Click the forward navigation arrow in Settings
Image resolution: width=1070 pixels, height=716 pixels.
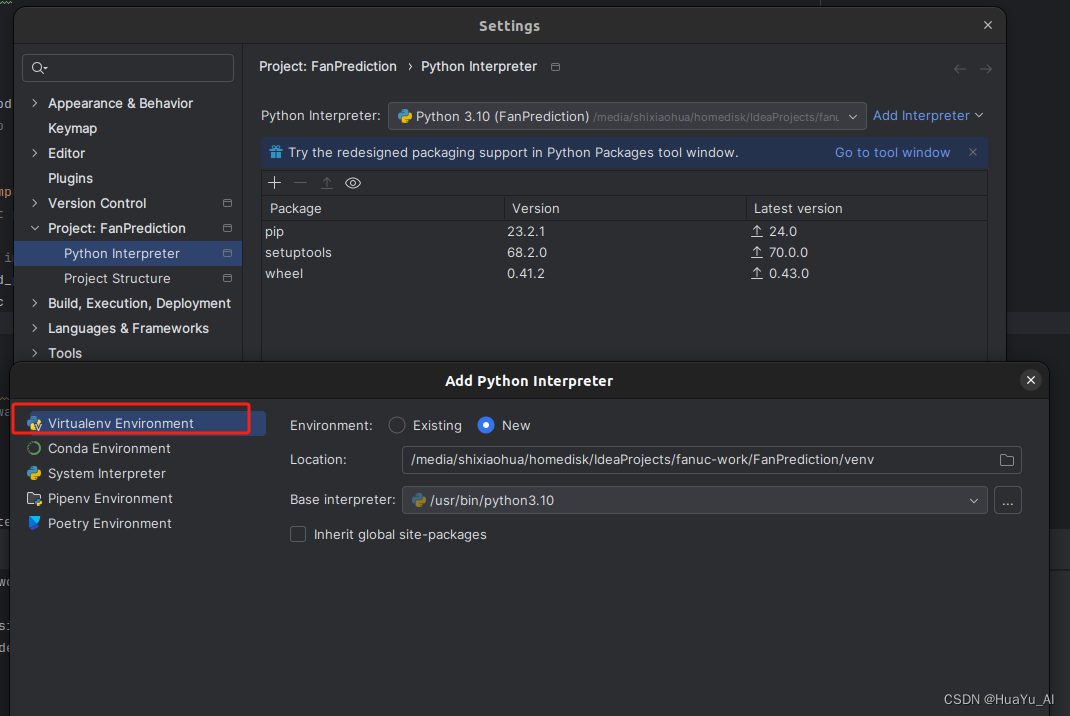(x=985, y=69)
